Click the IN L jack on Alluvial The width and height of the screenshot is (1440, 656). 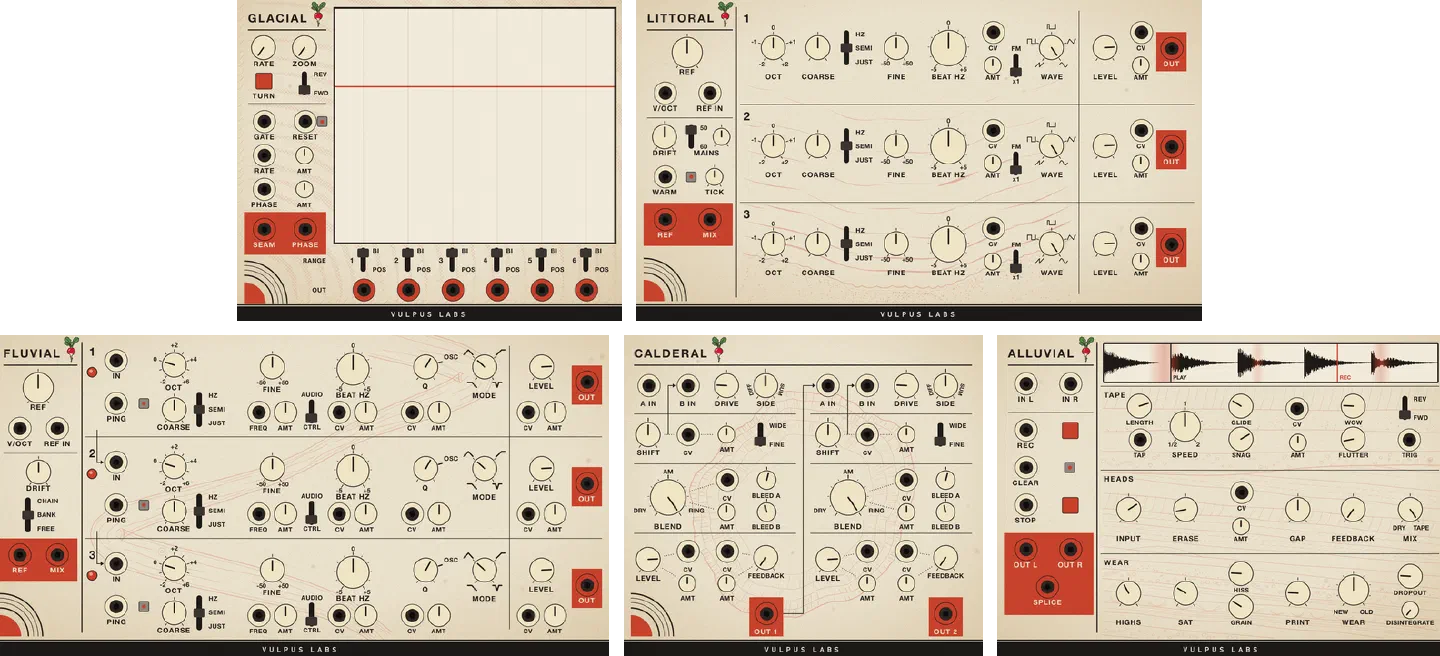tap(1025, 384)
